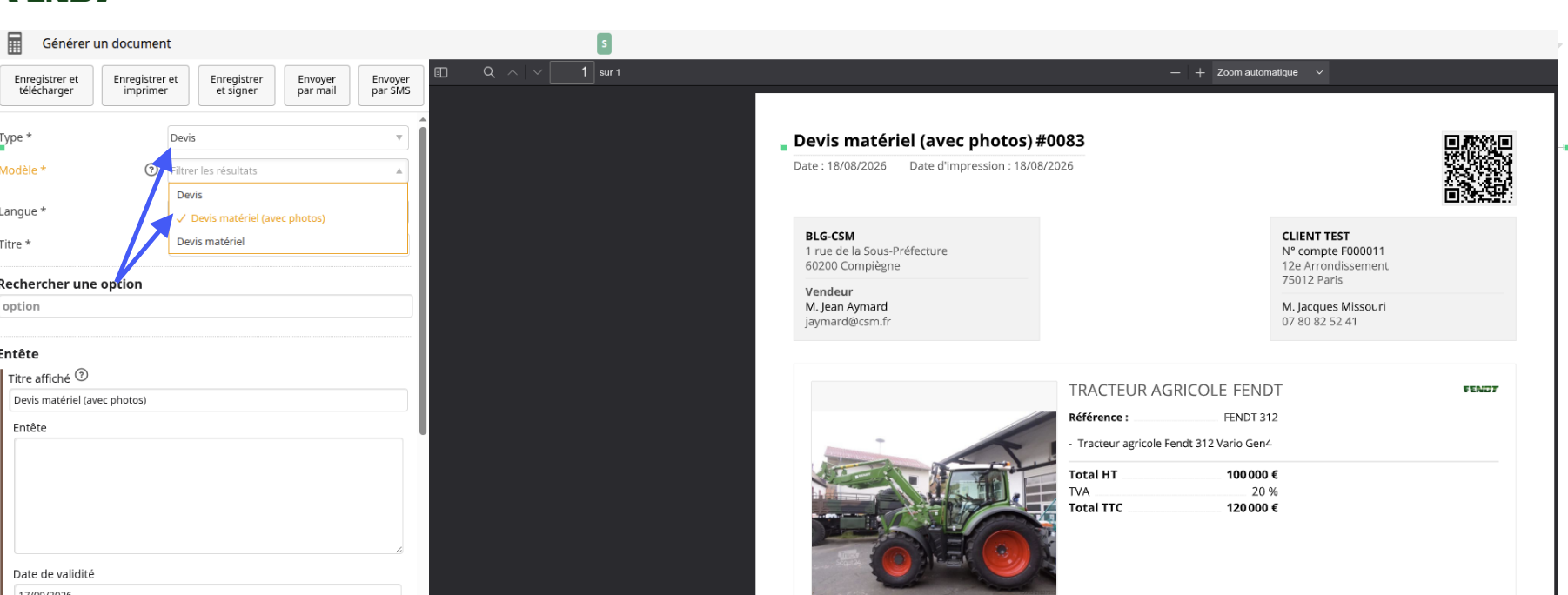Send the document with Envoyer par SMS
The width and height of the screenshot is (1568, 595).
click(391, 85)
